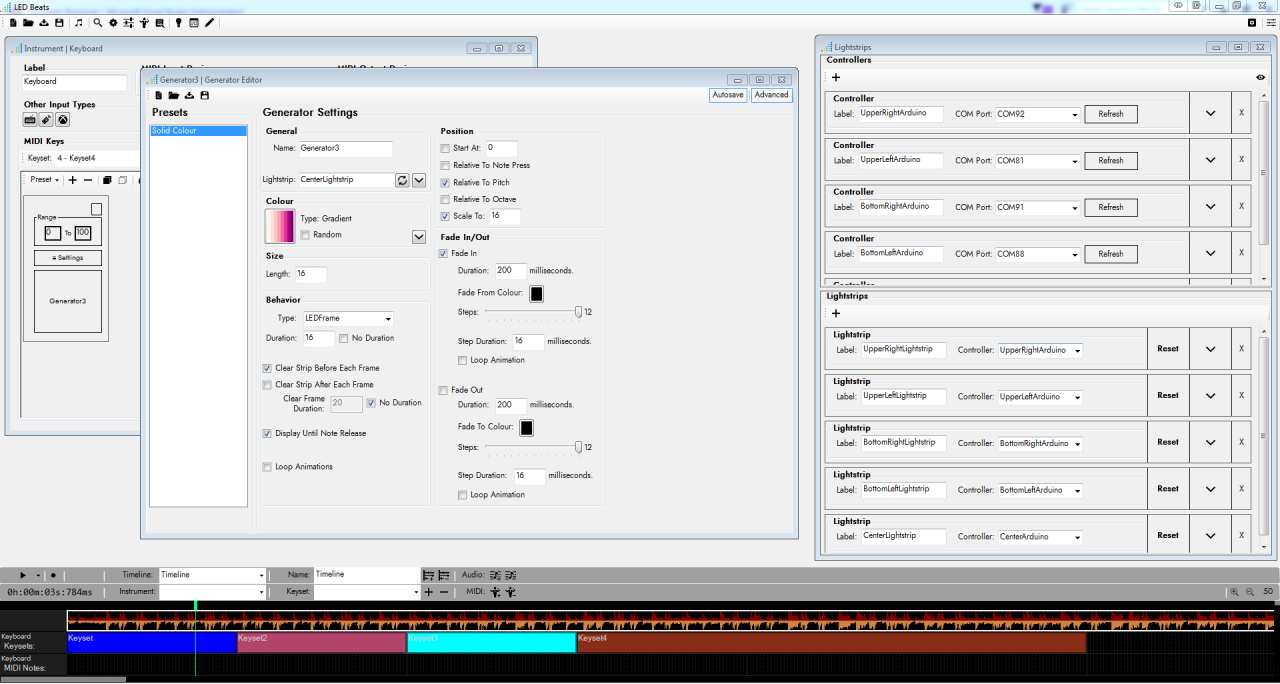Click save icon in Generator Editor toolbar
1280x684 pixels.
(205, 96)
